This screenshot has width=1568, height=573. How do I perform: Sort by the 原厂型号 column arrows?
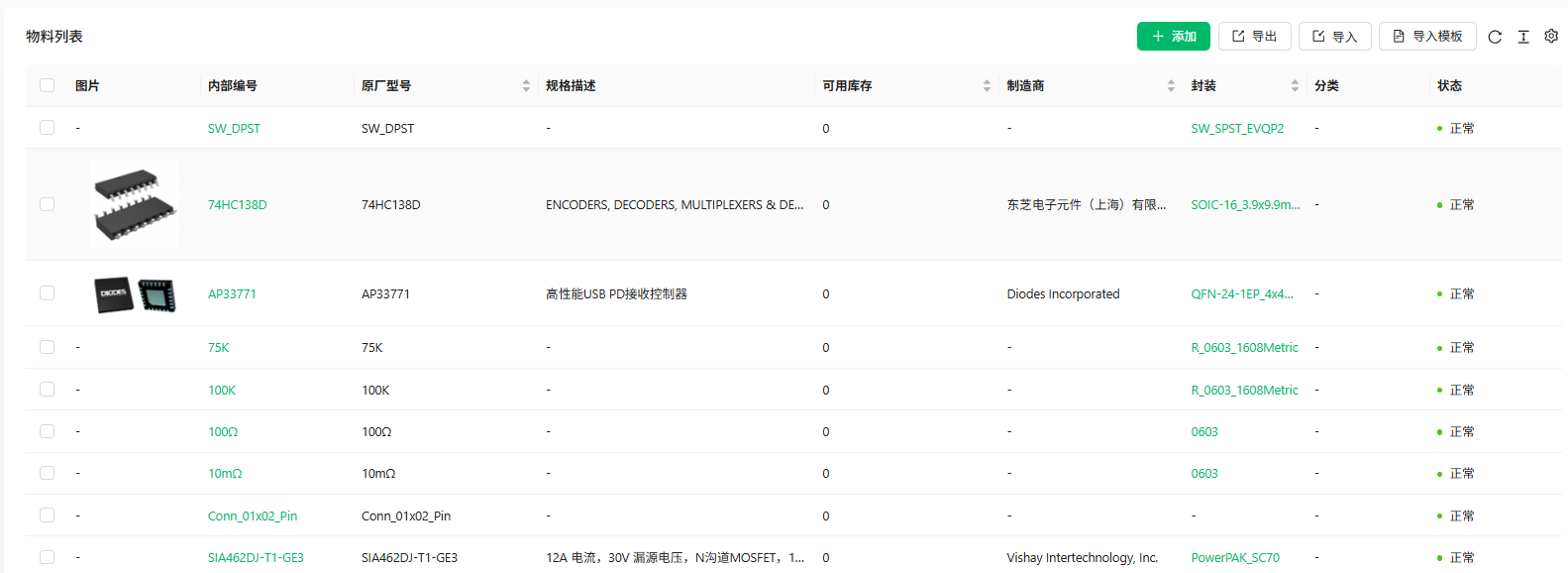526,86
